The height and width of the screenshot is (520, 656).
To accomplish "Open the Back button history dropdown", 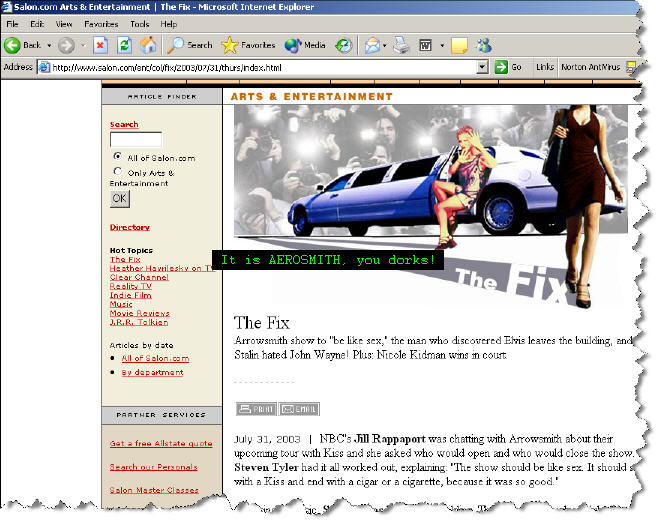I will [x=49, y=45].
